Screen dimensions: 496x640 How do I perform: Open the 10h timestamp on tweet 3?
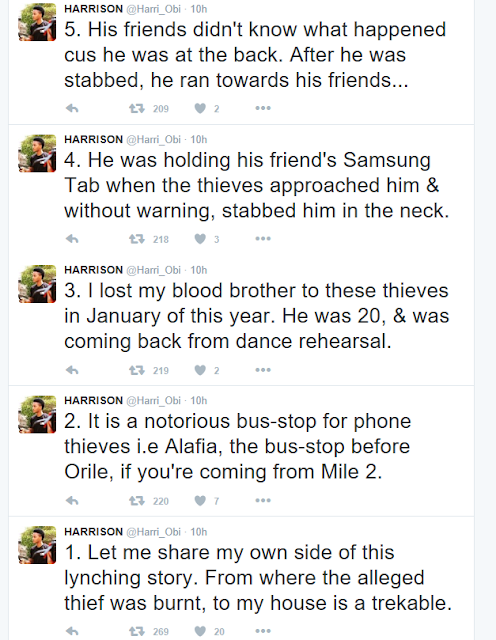pyautogui.click(x=199, y=270)
